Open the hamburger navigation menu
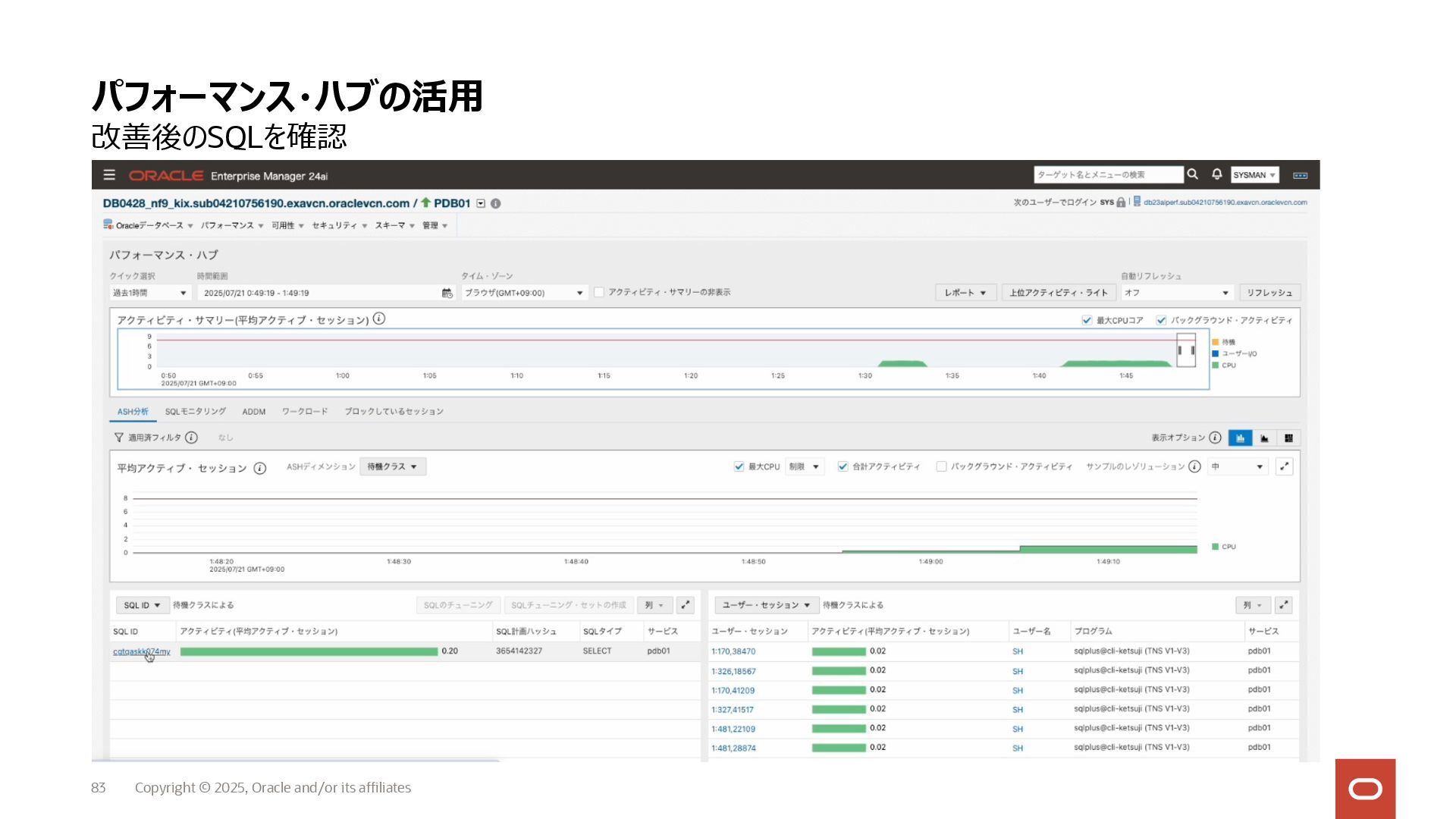The image size is (1456, 819). pyautogui.click(x=109, y=175)
